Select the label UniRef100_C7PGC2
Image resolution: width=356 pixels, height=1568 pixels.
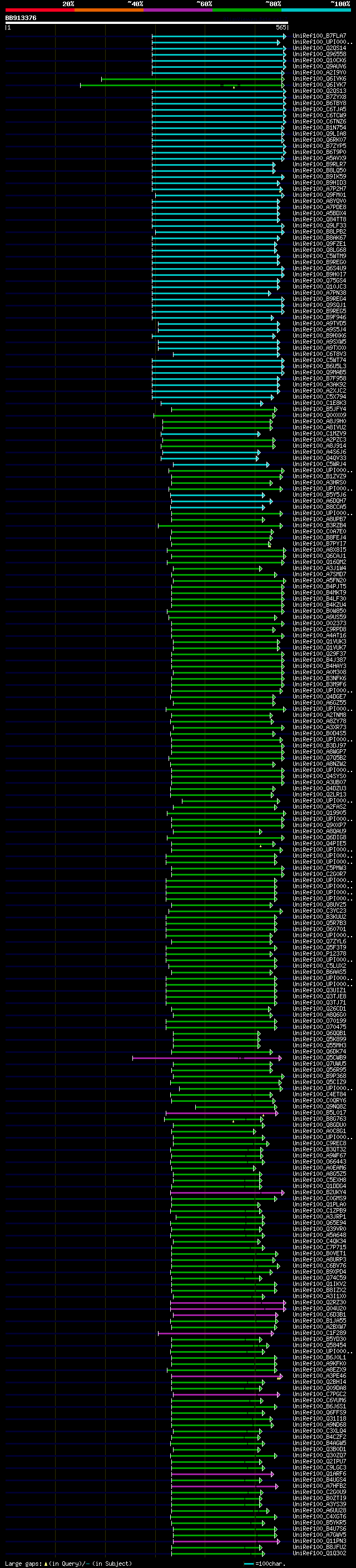coord(319,1394)
